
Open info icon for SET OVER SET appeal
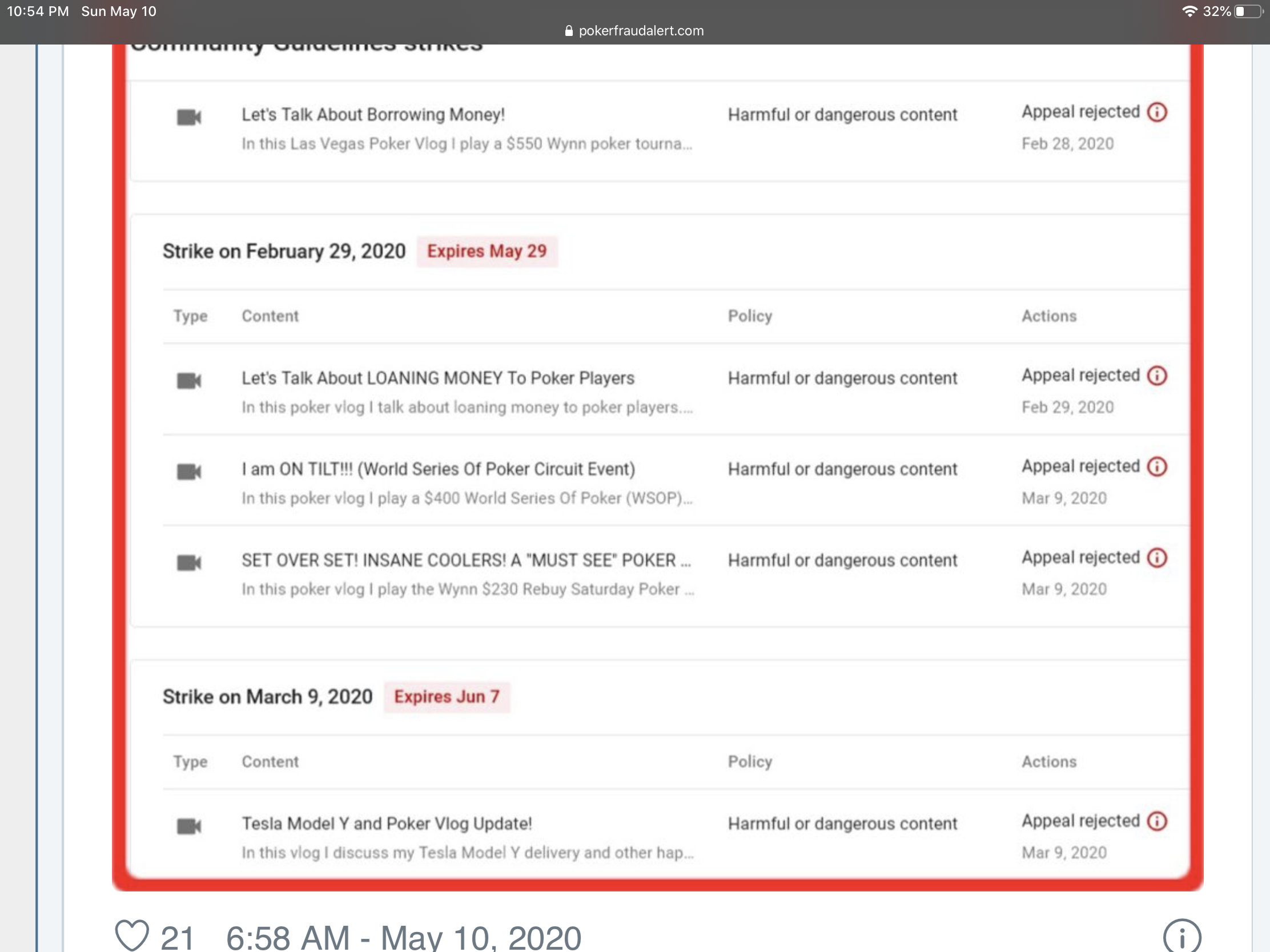1157,557
